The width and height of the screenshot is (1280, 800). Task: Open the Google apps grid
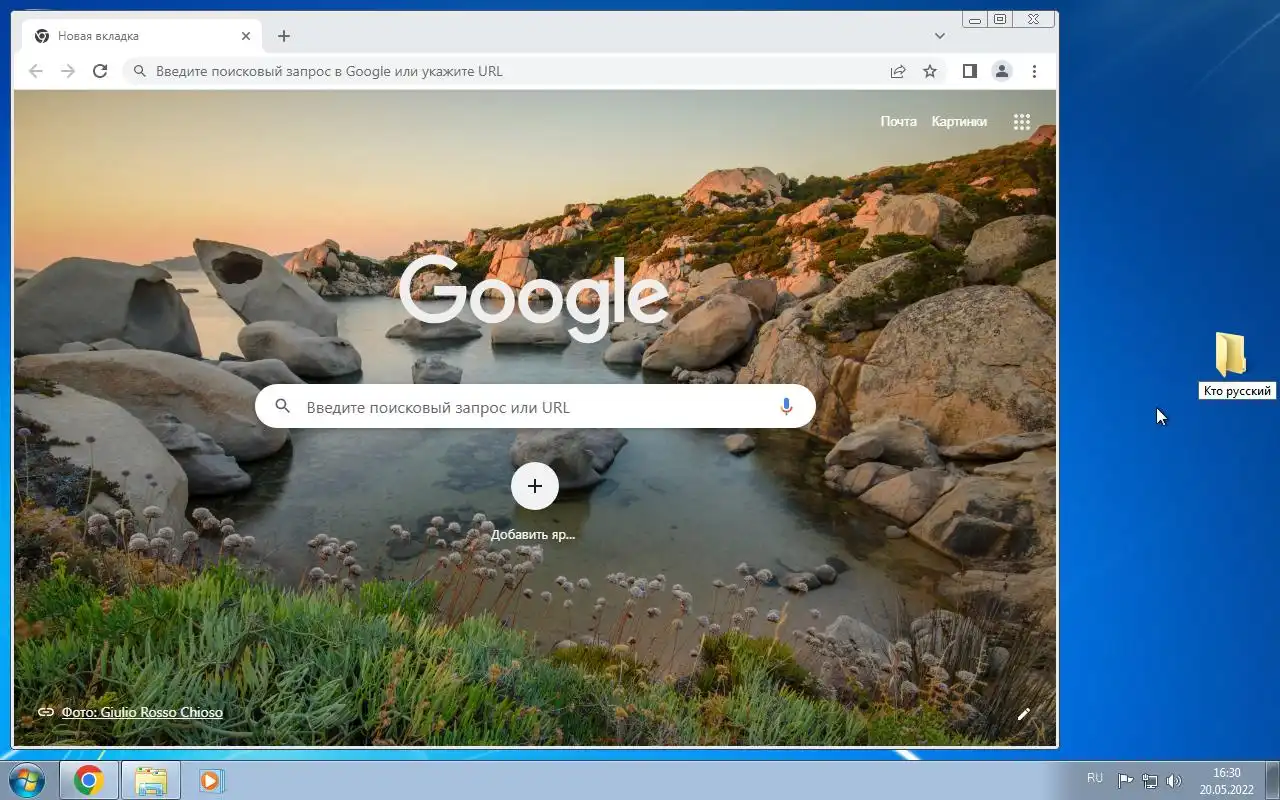pos(1021,122)
